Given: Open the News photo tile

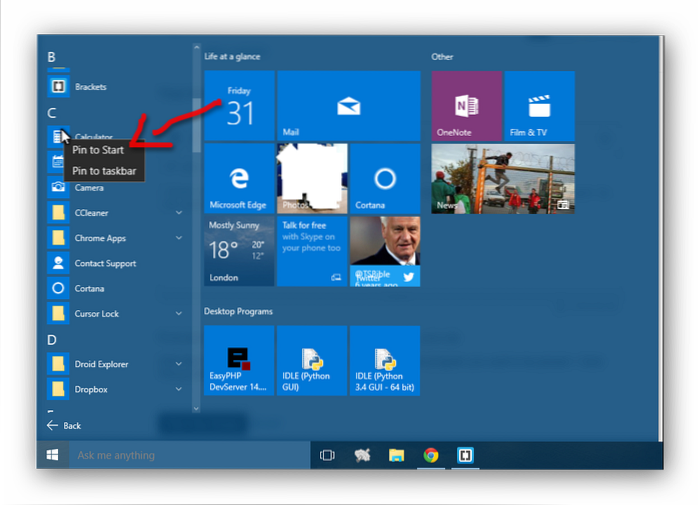Looking at the screenshot, I should (502, 178).
